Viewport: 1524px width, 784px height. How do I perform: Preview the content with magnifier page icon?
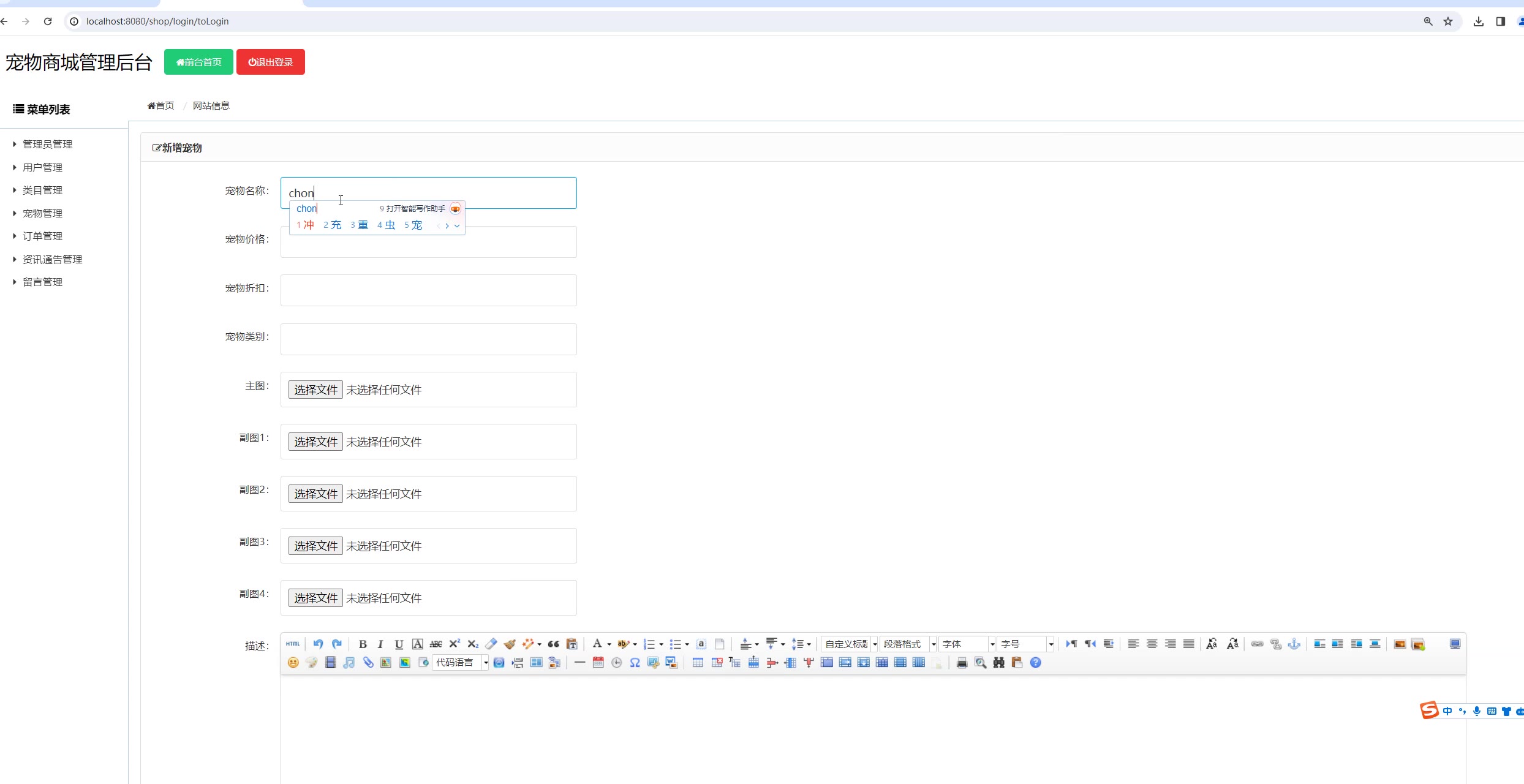coord(980,663)
